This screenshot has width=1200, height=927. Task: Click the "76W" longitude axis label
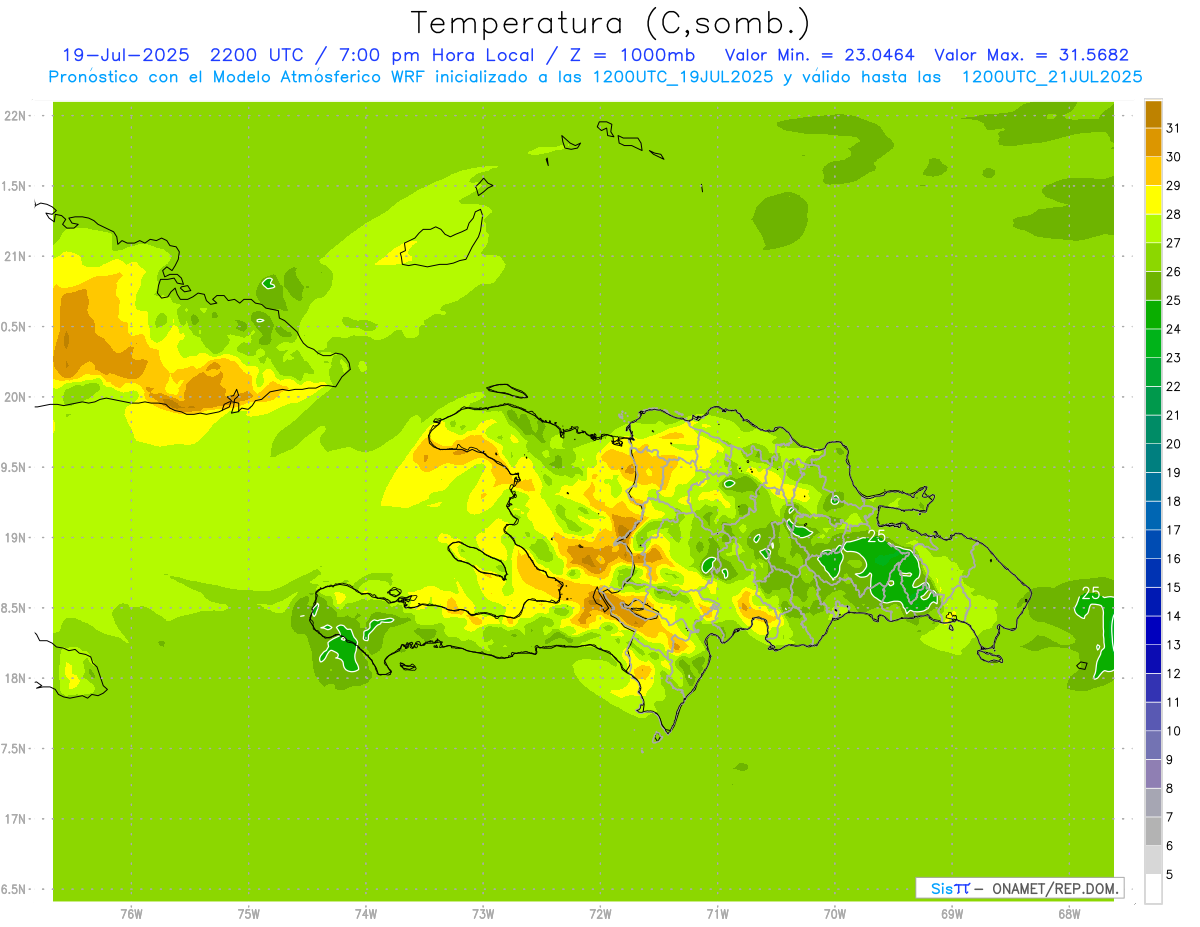coord(131,913)
